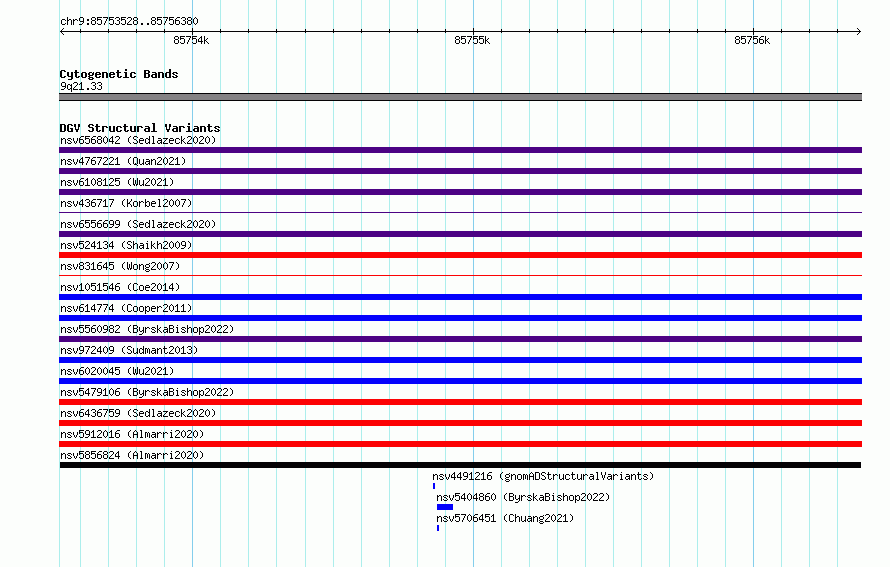
Task: Click the gray 9q21.33 cytogenetic band bar
Action: [x=460, y=97]
